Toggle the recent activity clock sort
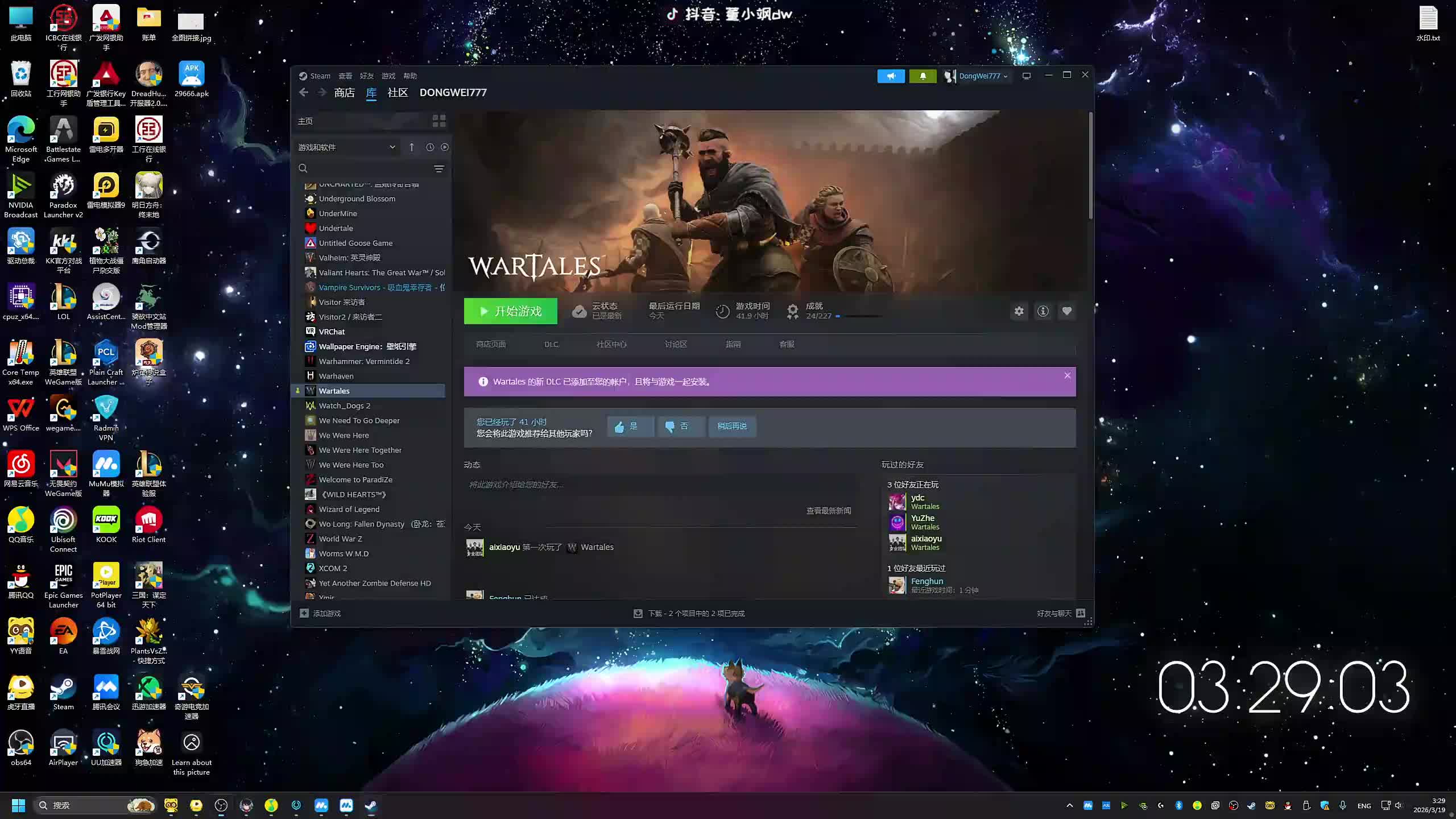The image size is (1456, 819). [x=430, y=147]
